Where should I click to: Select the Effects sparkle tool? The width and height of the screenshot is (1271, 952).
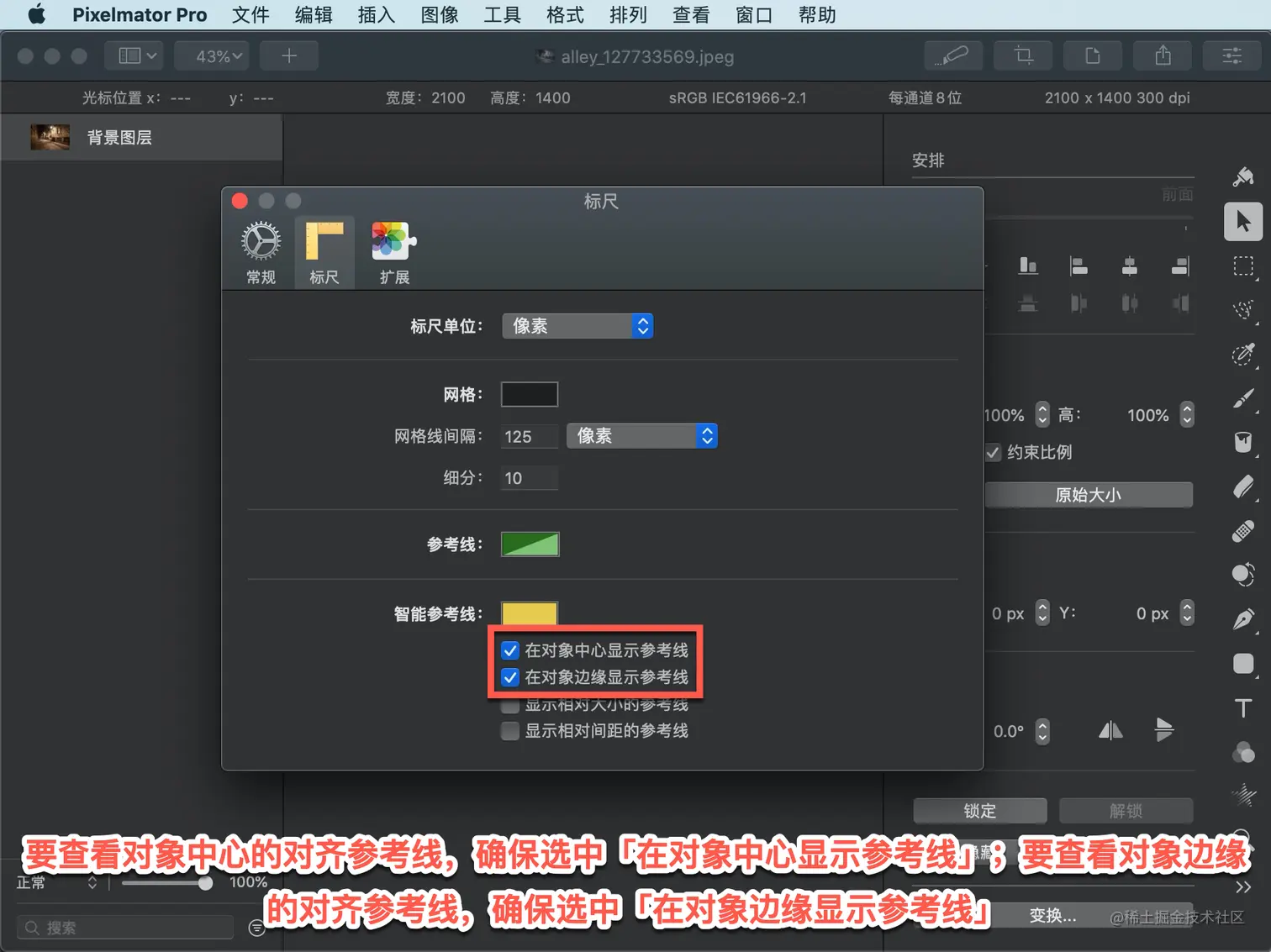tap(1243, 794)
